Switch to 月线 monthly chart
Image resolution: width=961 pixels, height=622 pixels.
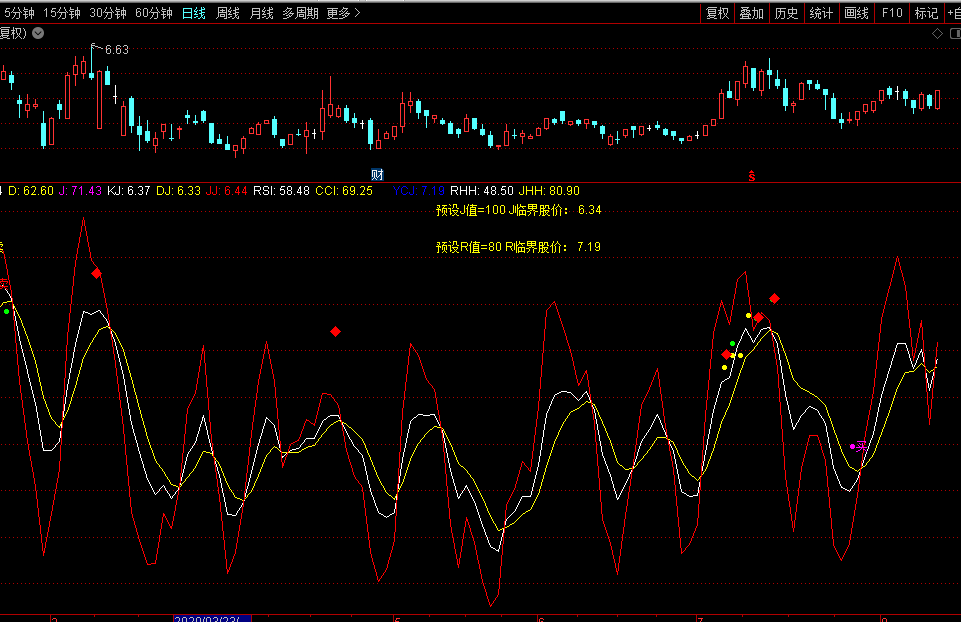pos(261,13)
